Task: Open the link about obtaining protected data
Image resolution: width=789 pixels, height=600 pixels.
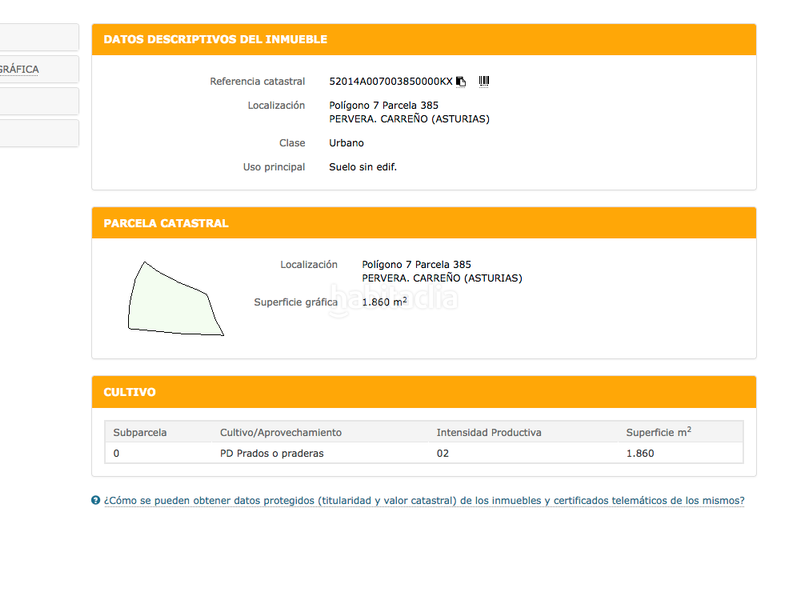Action: (x=424, y=501)
